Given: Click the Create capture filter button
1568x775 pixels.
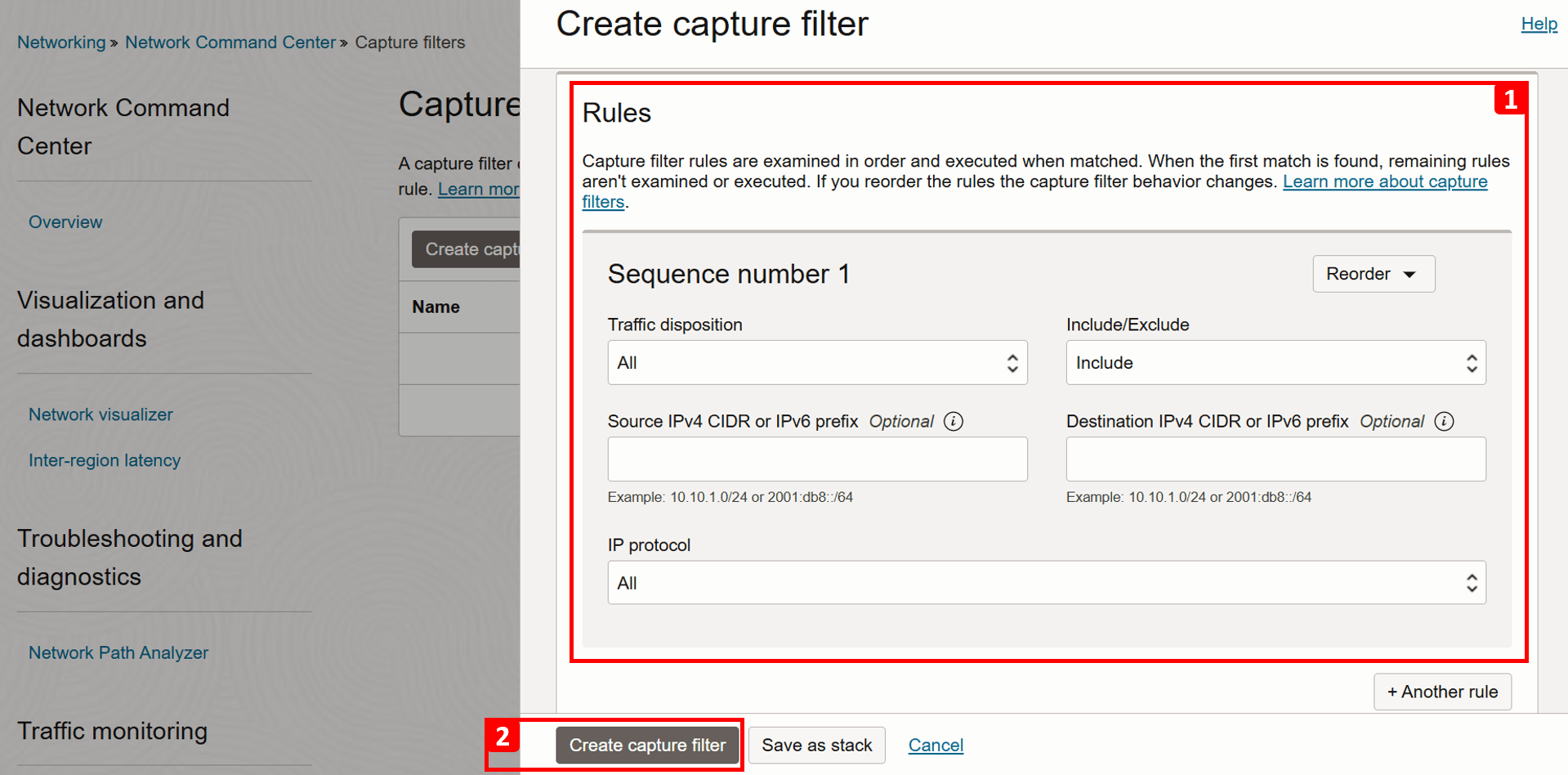Looking at the screenshot, I should point(647,746).
